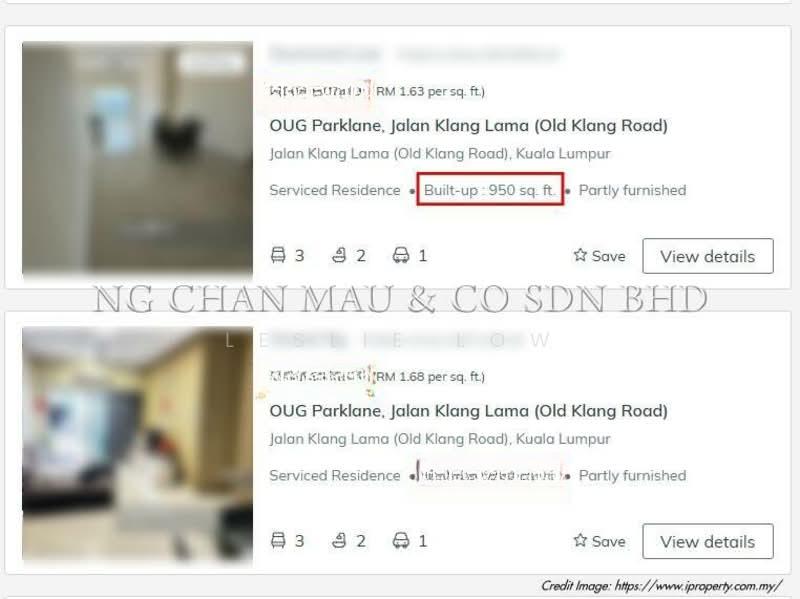The image size is (800, 599).
Task: Open View details for the first listing
Action: 708,256
